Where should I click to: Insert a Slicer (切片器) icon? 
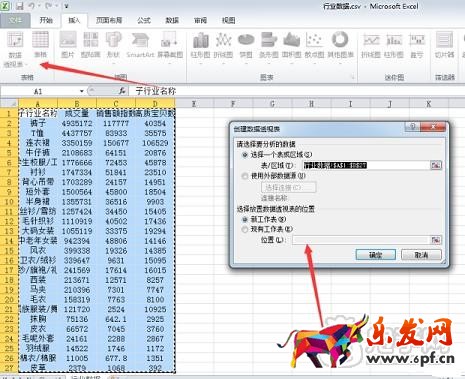444,45
